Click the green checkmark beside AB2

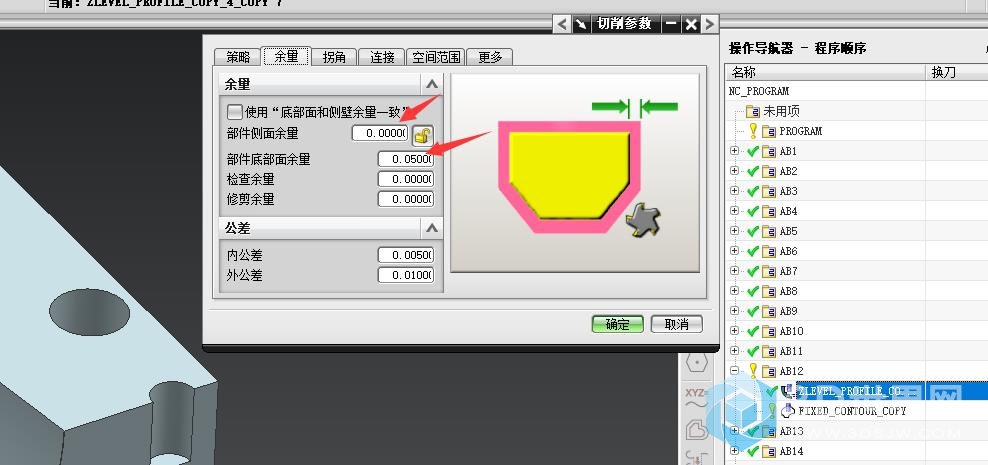[752, 171]
